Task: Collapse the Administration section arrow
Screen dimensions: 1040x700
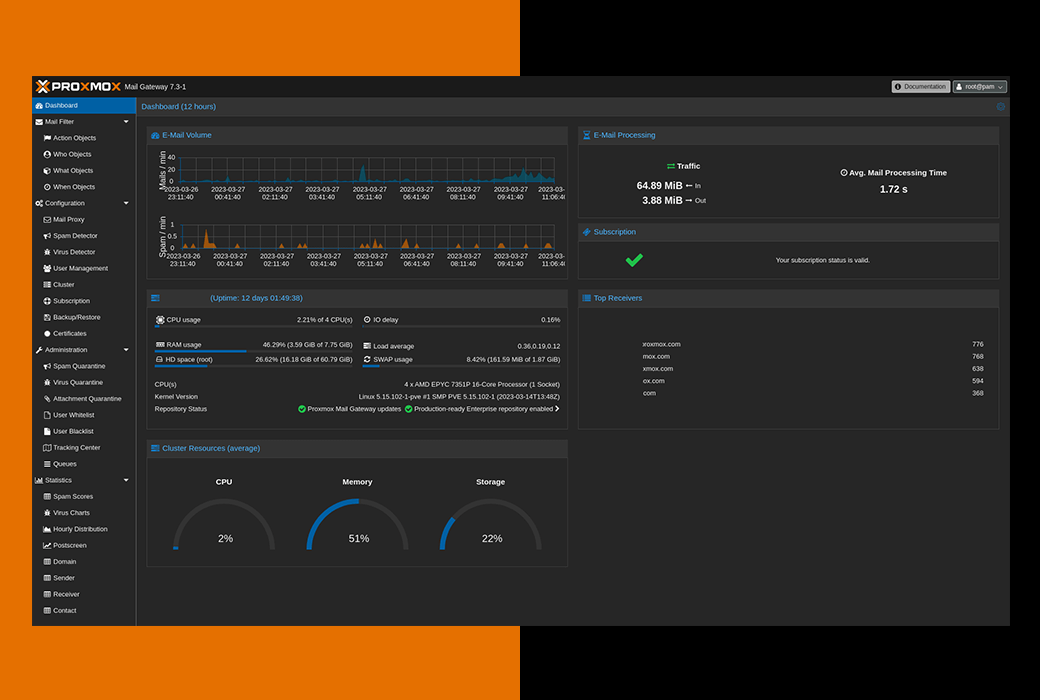Action: [x=126, y=350]
